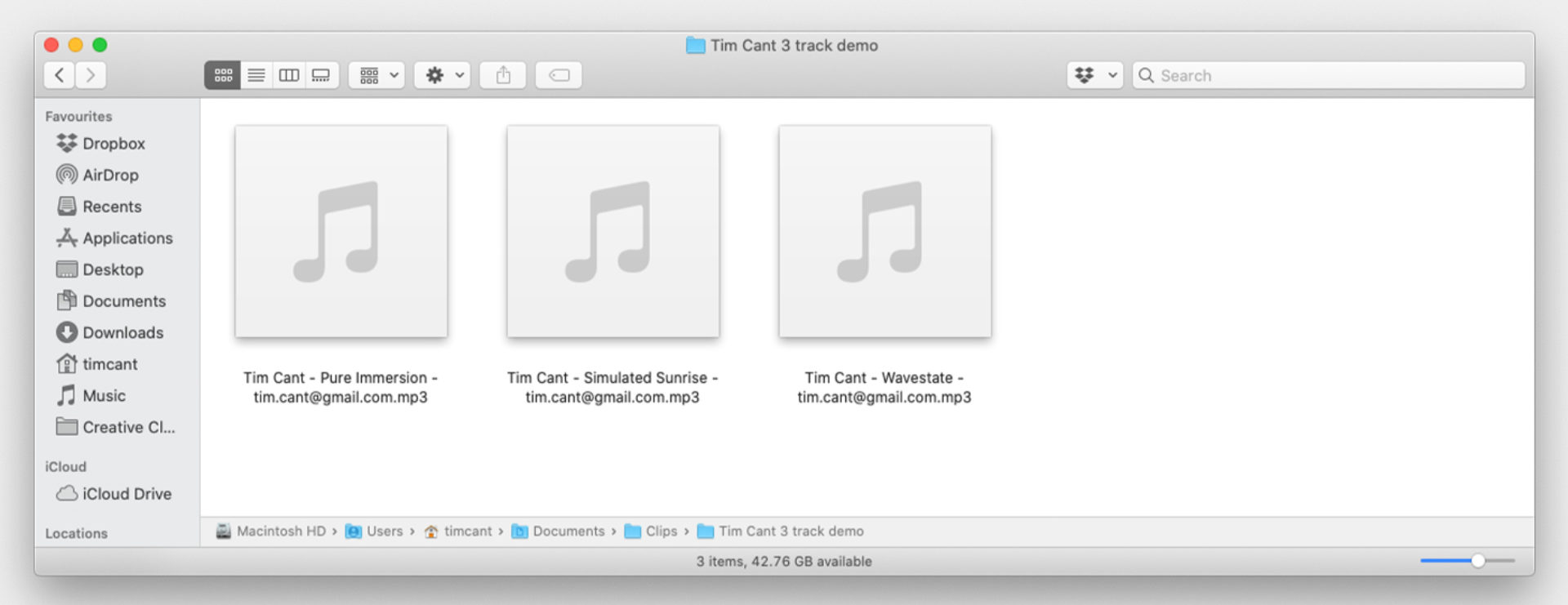Viewport: 1568px width, 605px height.
Task: Open the Downloads folder in sidebar
Action: 122,332
